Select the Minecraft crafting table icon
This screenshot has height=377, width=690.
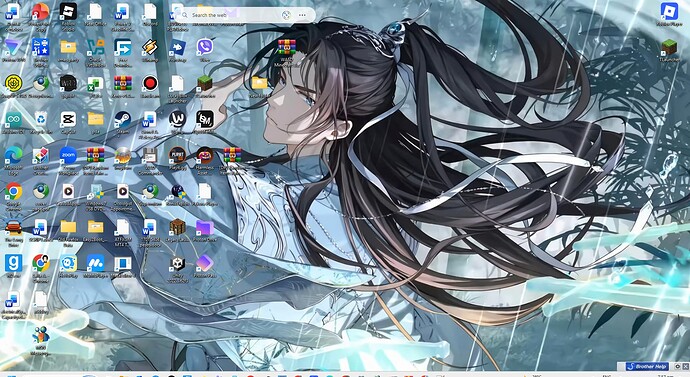point(177,227)
